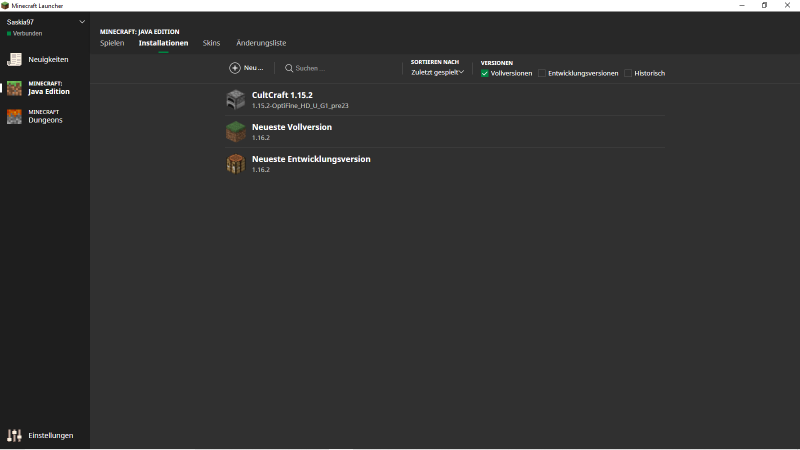Screen dimensions: 800x450
Task: Open the Zuletzt gespielt sort dropdown
Action: pos(437,72)
